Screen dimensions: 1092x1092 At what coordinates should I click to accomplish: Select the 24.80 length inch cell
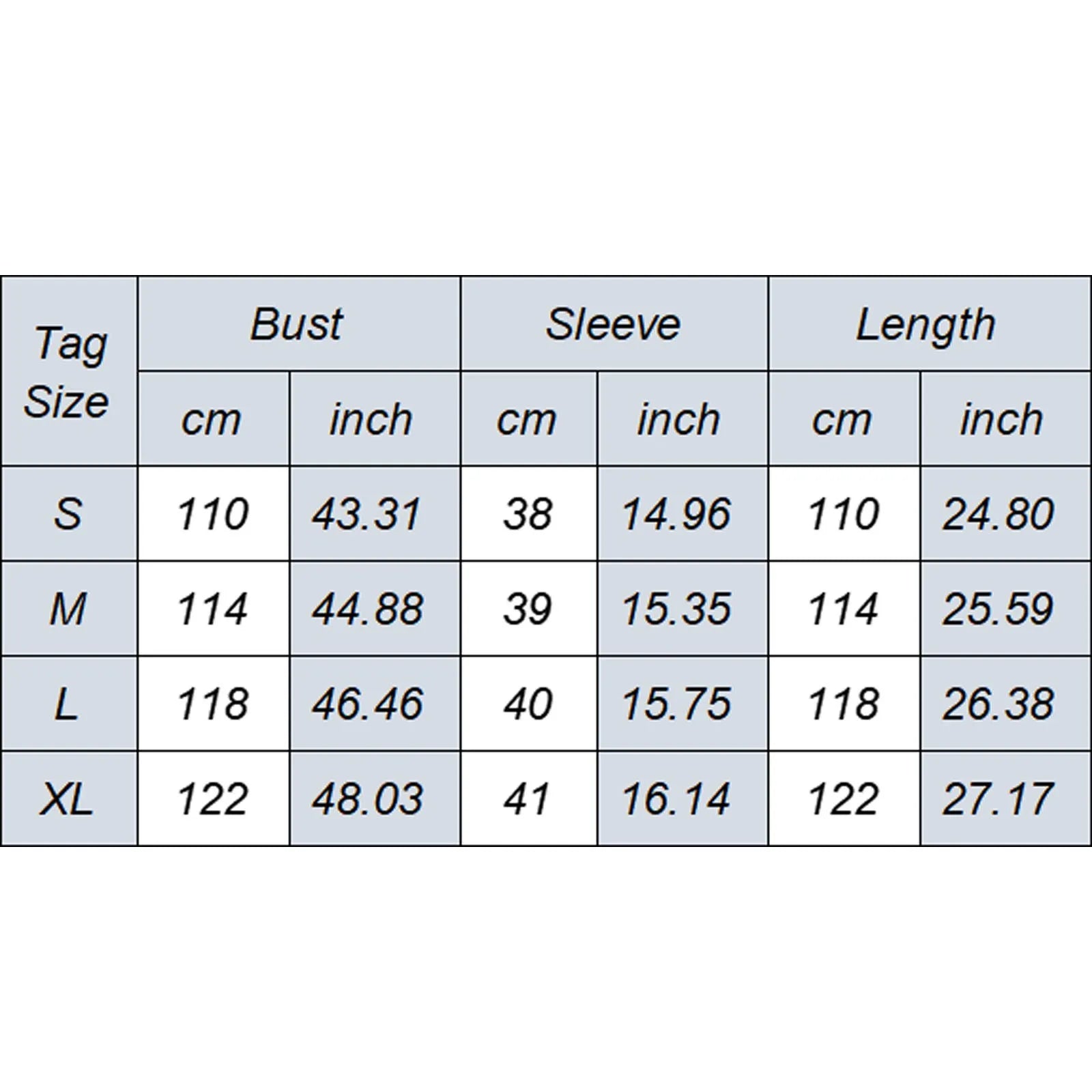(1006, 514)
